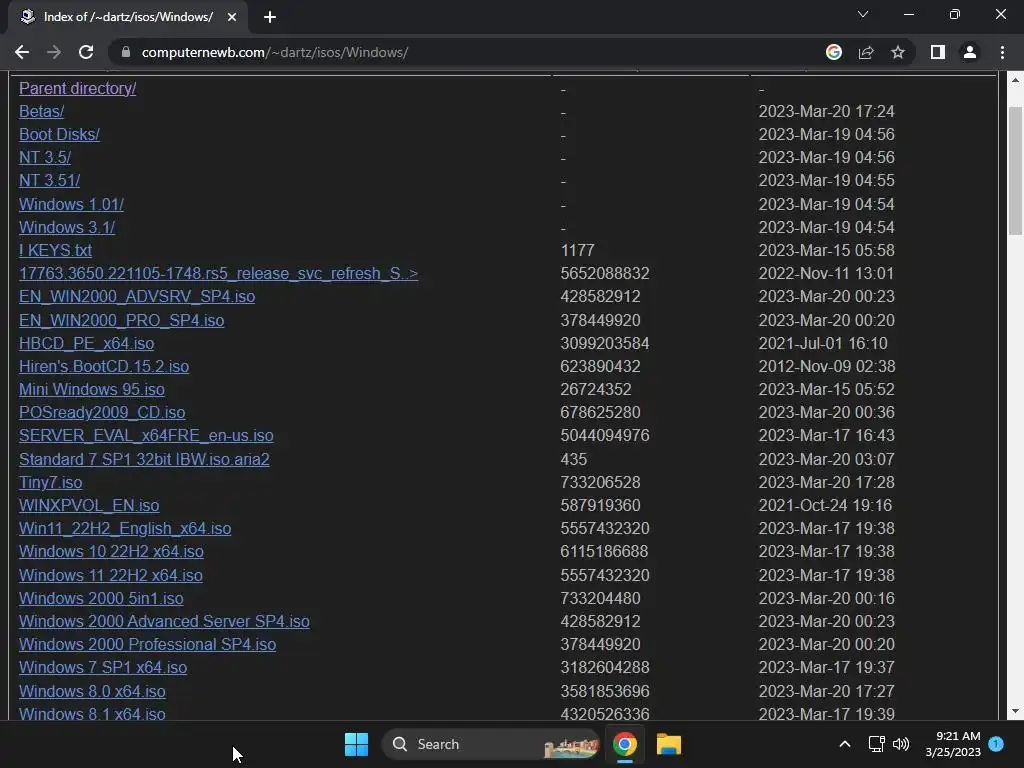Click the address bar URL

coord(275,52)
